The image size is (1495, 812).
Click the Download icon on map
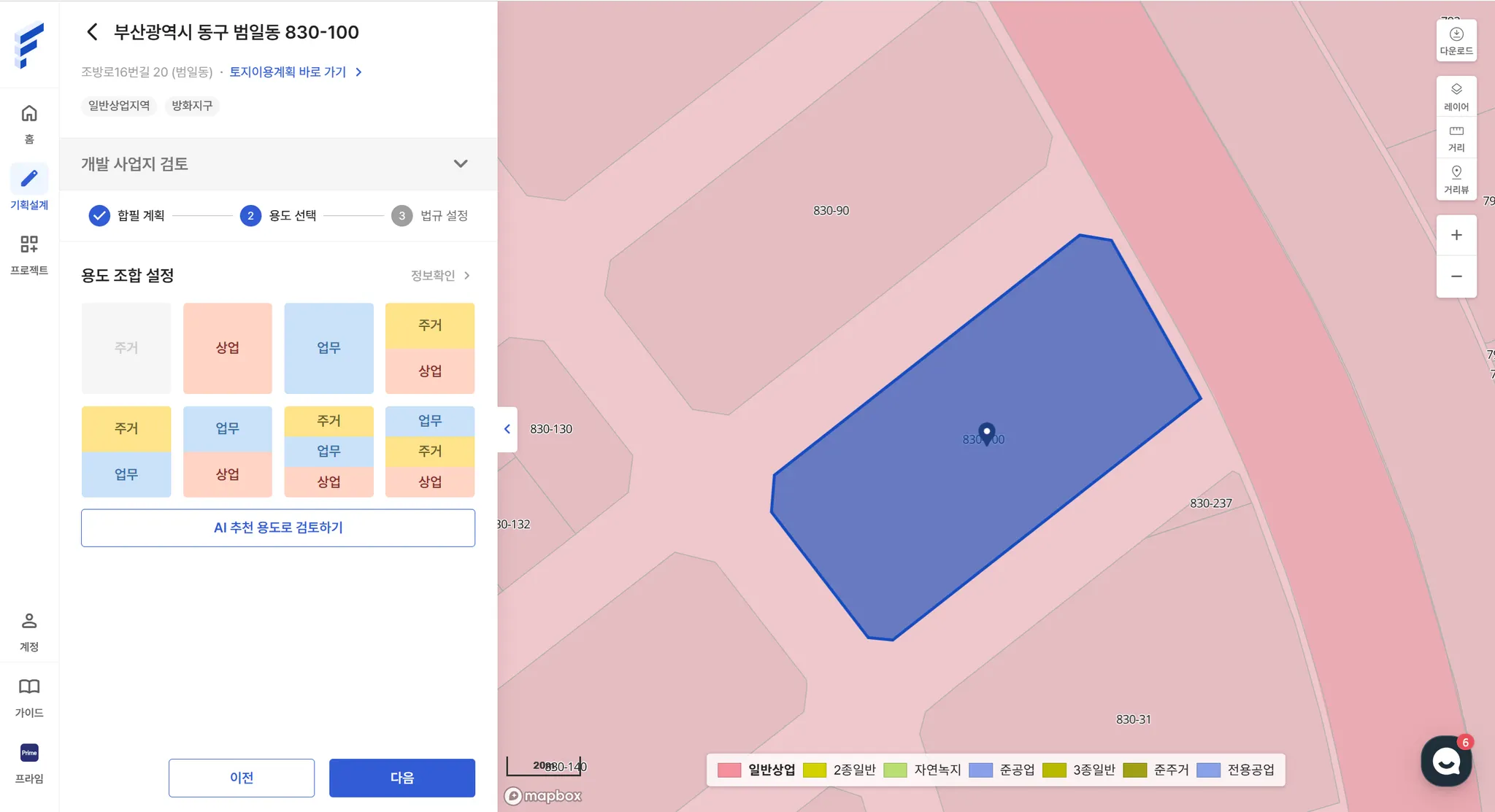(1456, 40)
